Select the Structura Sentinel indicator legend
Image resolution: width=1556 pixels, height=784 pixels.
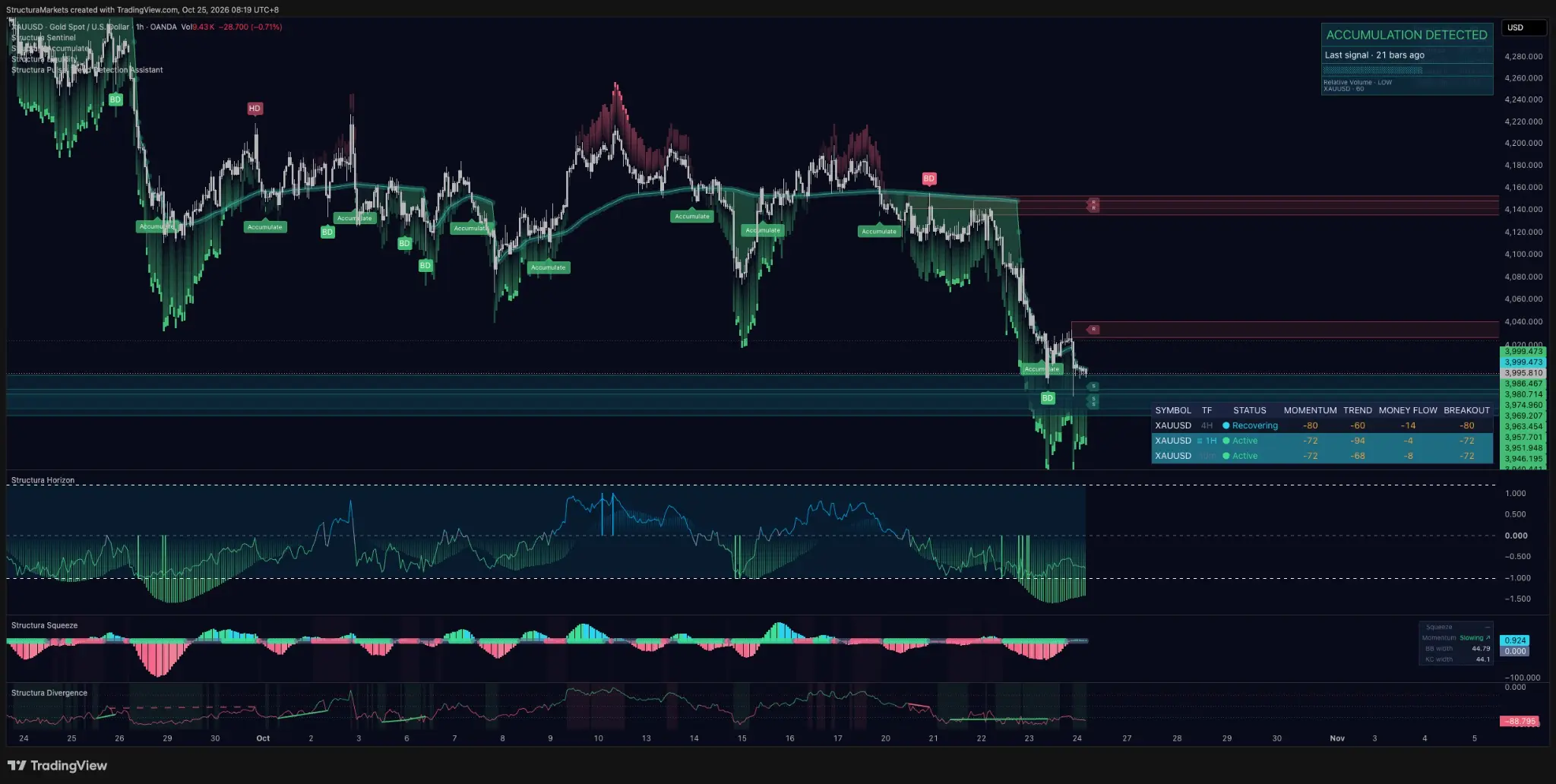[x=43, y=37]
